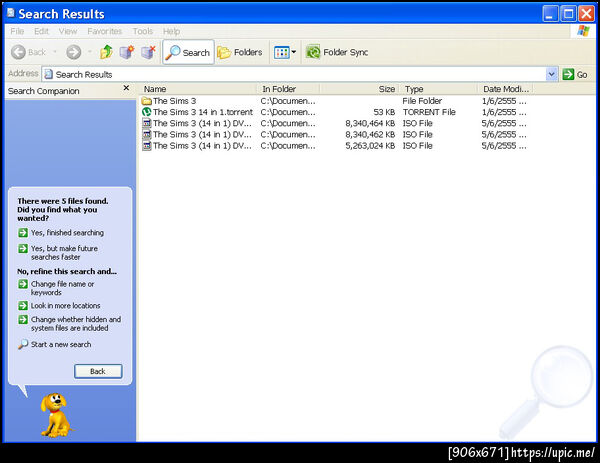The height and width of the screenshot is (463, 600).
Task: Maximize the Search Results window
Action: [568, 14]
